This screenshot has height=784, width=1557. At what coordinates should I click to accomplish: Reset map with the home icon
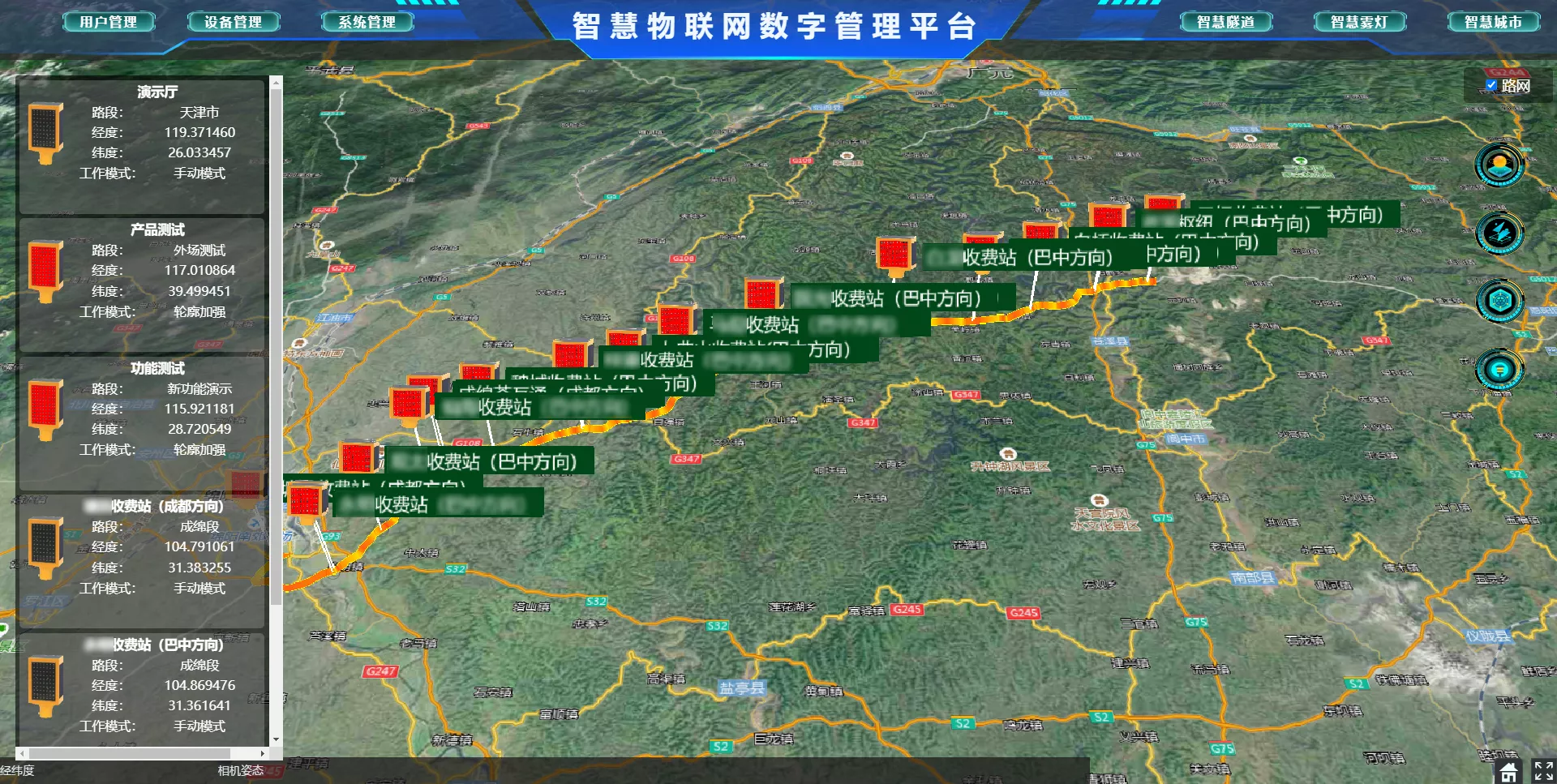click(1508, 771)
